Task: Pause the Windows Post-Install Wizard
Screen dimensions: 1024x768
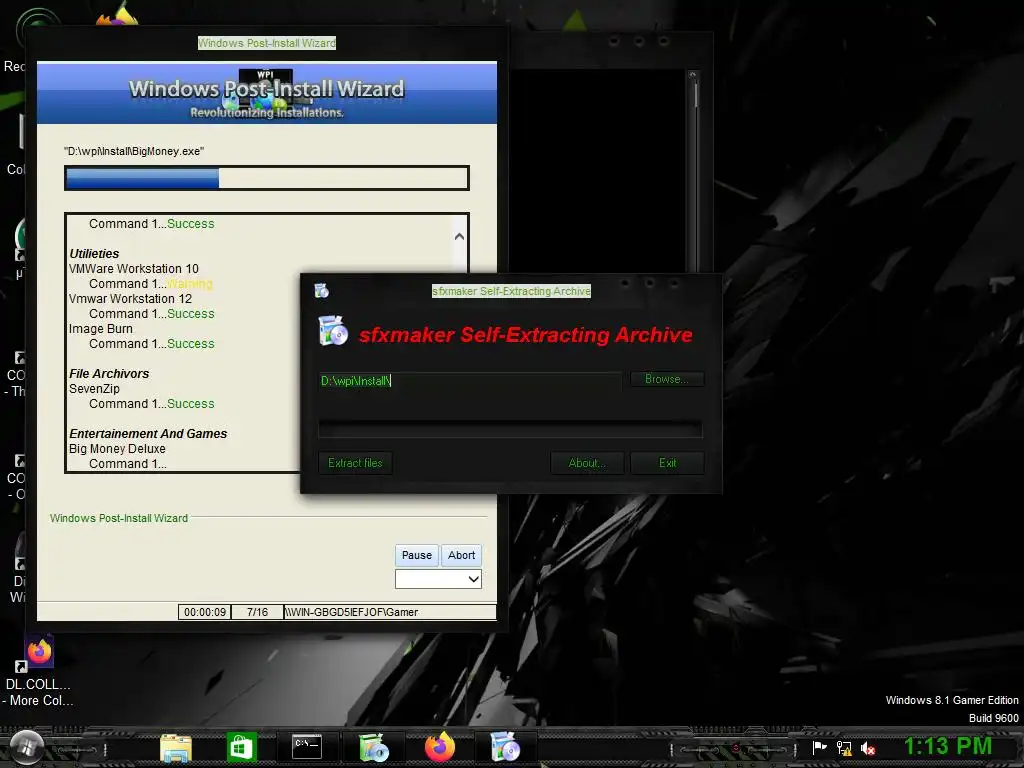Action: click(417, 555)
